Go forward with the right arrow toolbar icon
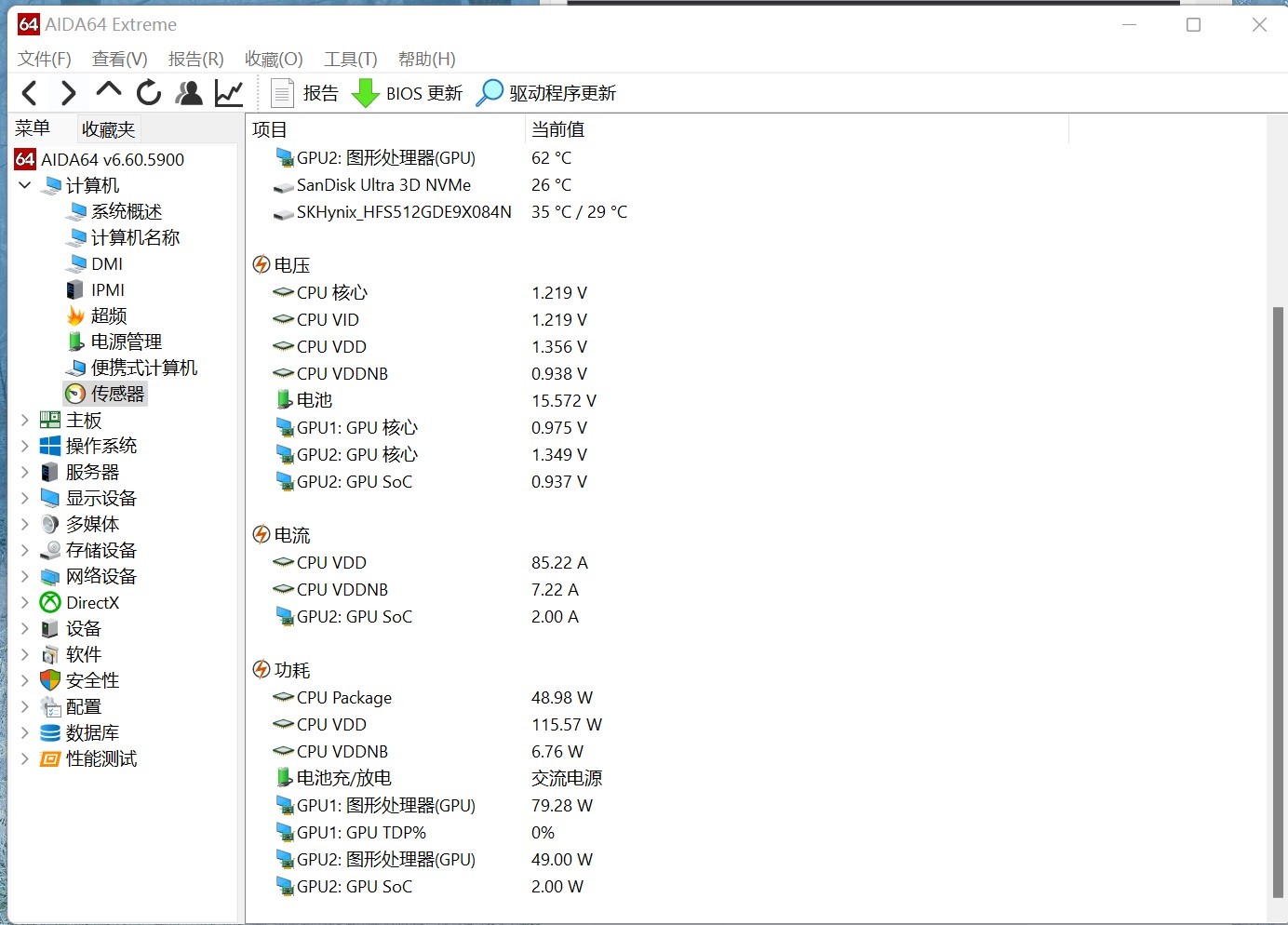The height and width of the screenshot is (925, 1288). (68, 93)
